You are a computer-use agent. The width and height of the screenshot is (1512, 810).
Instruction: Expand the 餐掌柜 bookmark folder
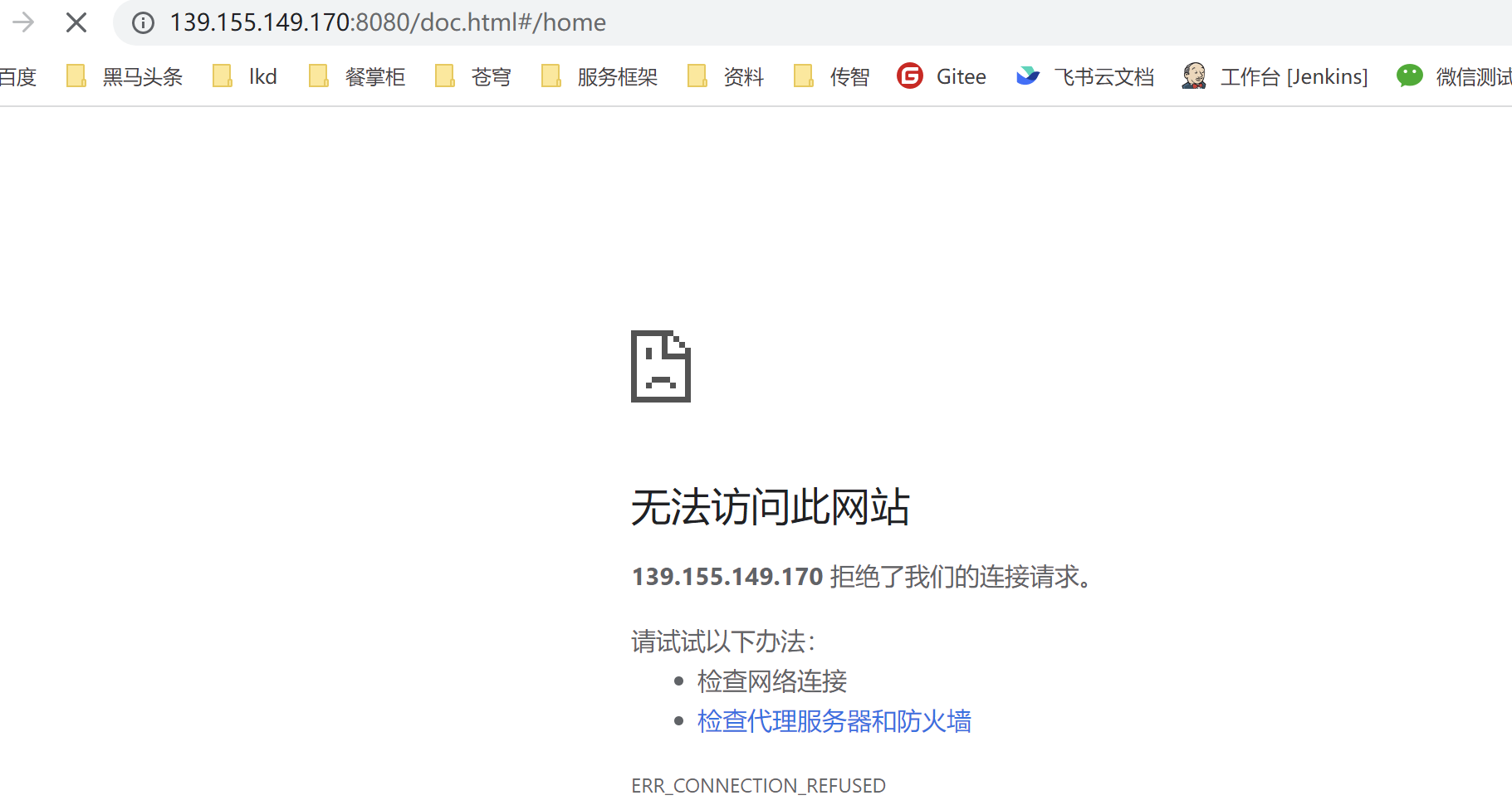pyautogui.click(x=357, y=76)
